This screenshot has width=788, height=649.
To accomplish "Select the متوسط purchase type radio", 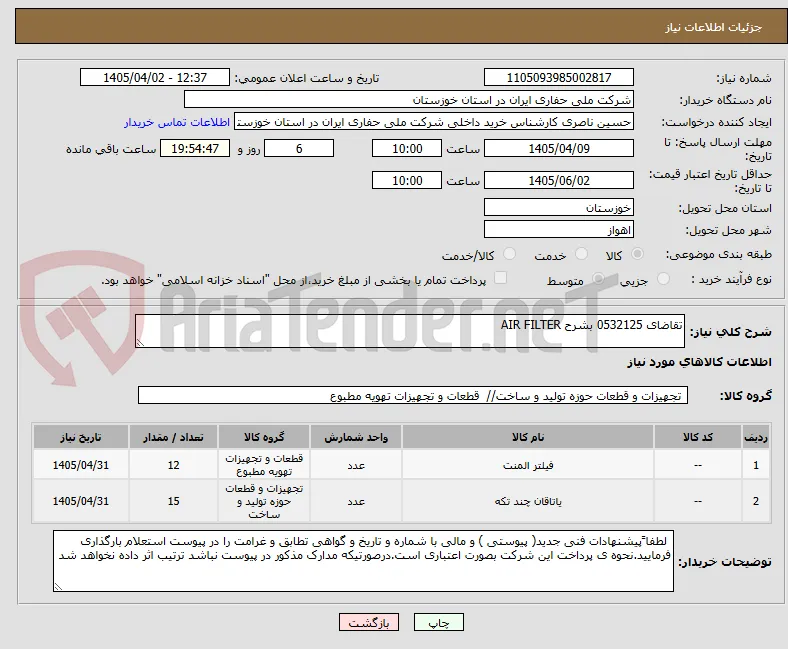I will [598, 279].
